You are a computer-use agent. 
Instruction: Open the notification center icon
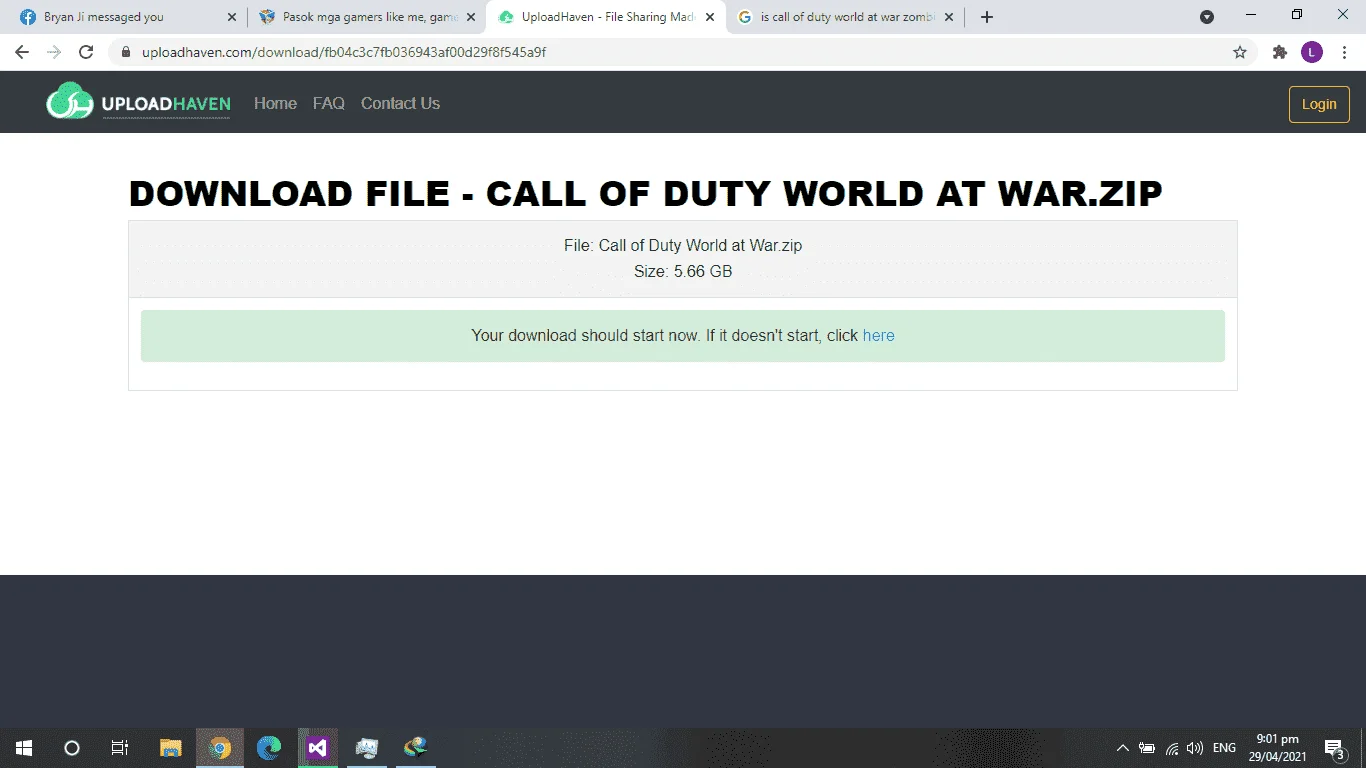click(x=1335, y=749)
